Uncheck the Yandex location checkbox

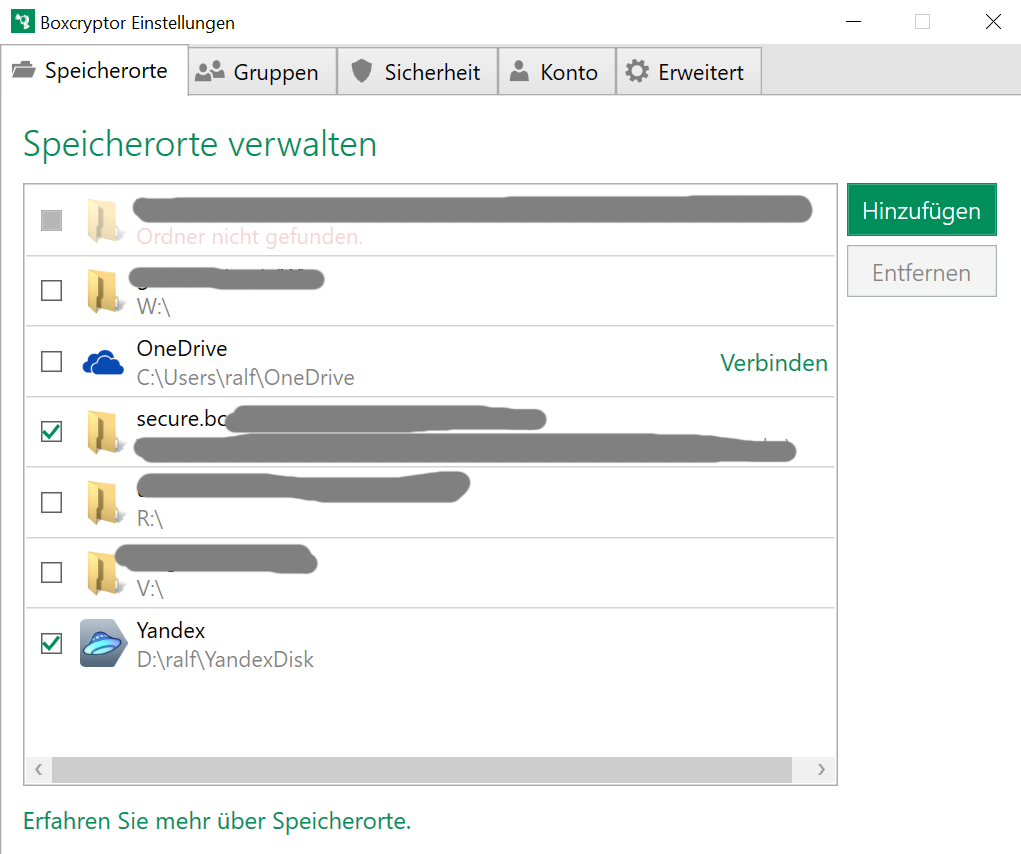pos(51,643)
